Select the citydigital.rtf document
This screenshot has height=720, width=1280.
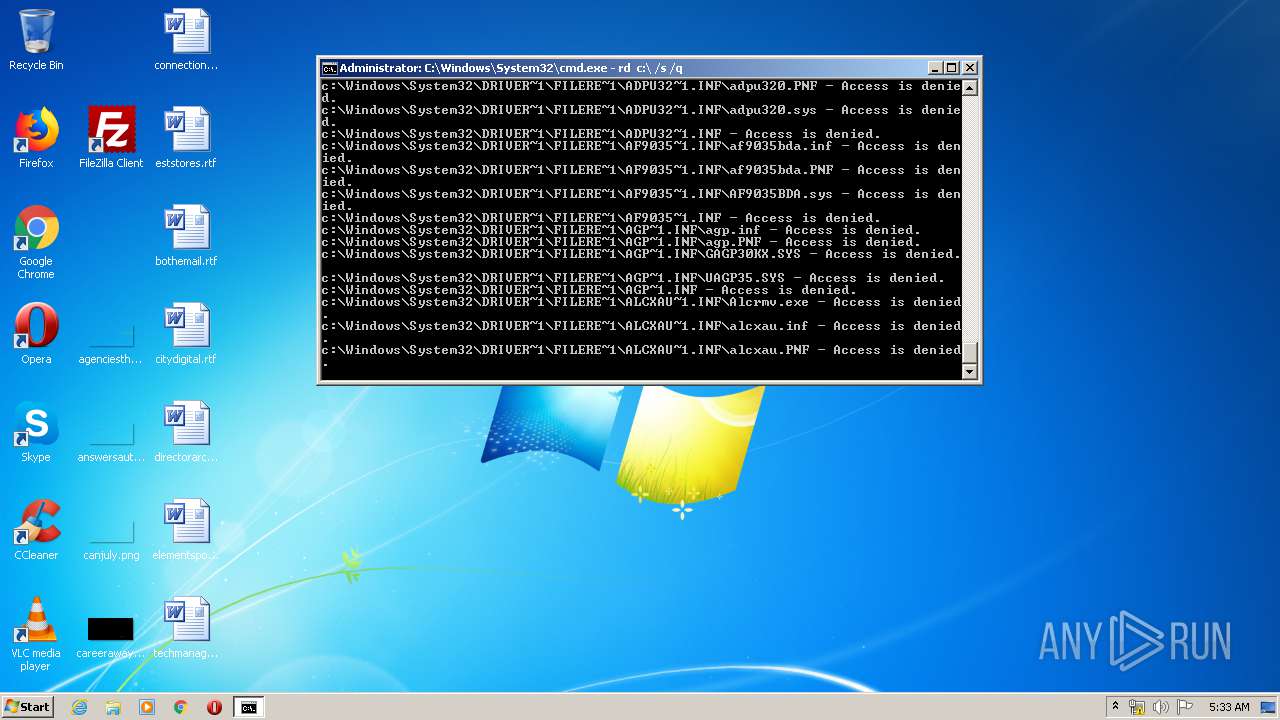click(186, 334)
